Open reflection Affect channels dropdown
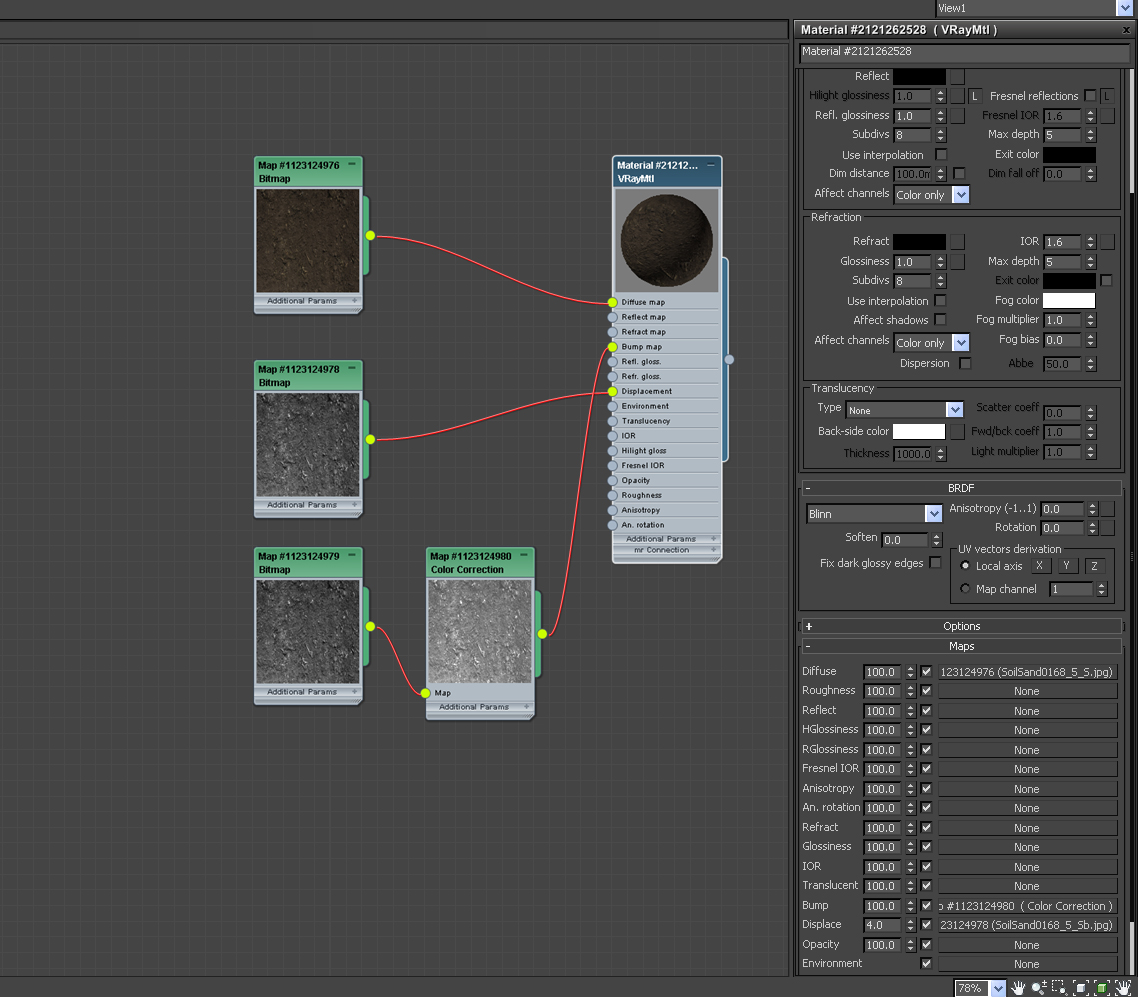Viewport: 1138px width, 997px height. click(x=960, y=194)
